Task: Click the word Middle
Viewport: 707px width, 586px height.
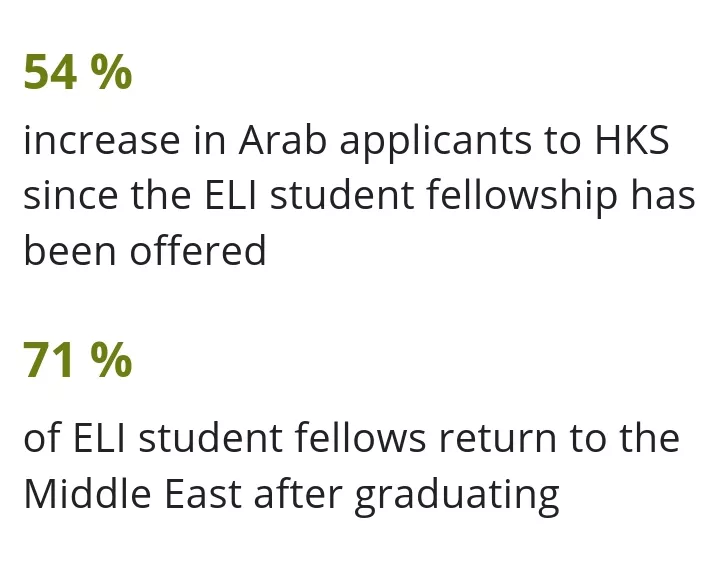Action: (87, 493)
